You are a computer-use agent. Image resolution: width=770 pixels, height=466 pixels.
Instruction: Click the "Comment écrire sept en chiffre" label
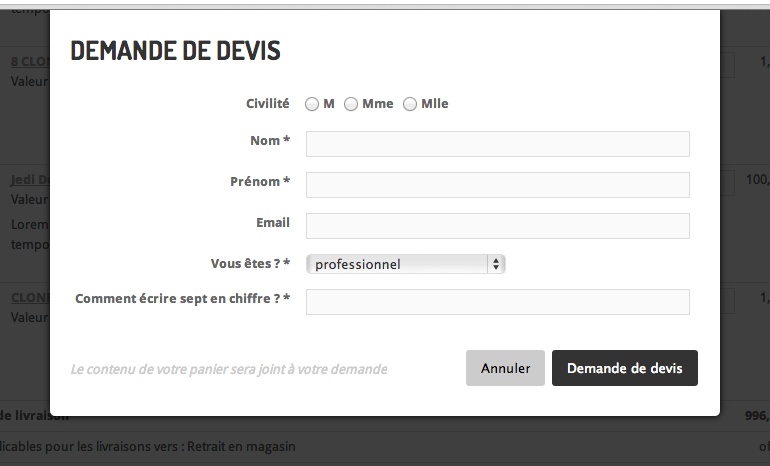[x=182, y=298]
